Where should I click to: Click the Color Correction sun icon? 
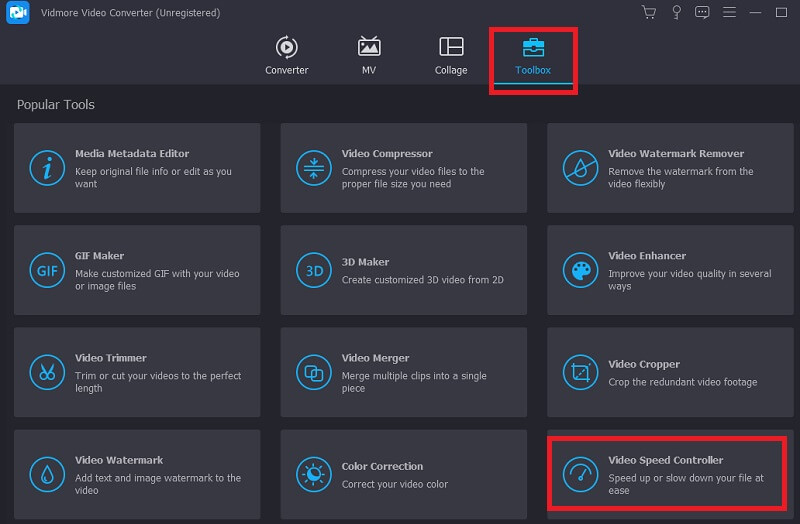[x=314, y=474]
